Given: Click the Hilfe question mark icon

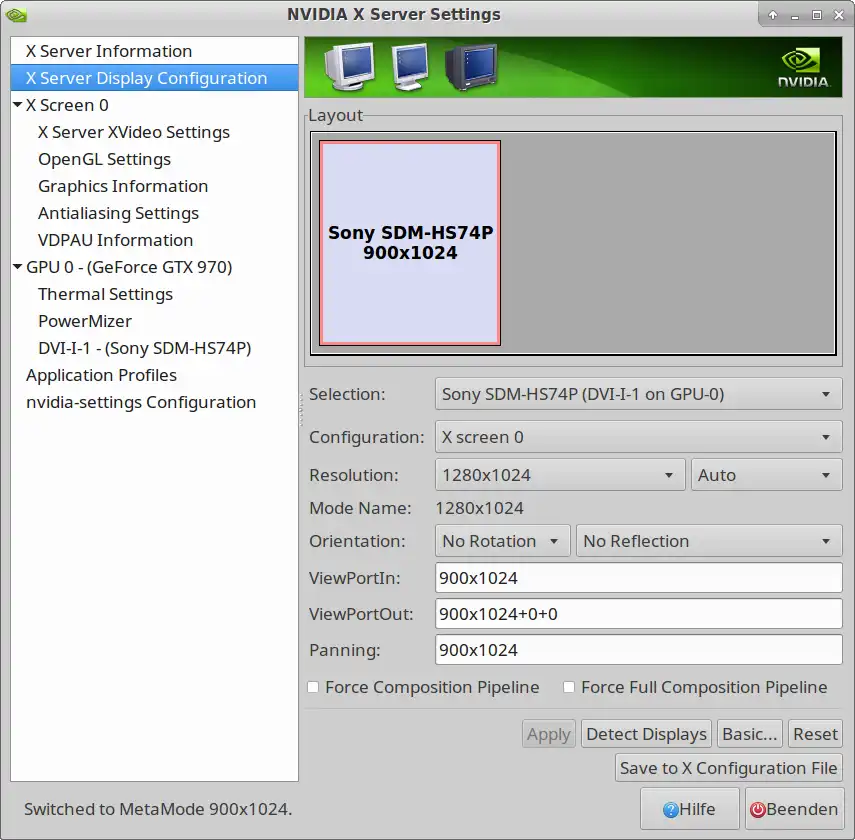Looking at the screenshot, I should tap(670, 810).
